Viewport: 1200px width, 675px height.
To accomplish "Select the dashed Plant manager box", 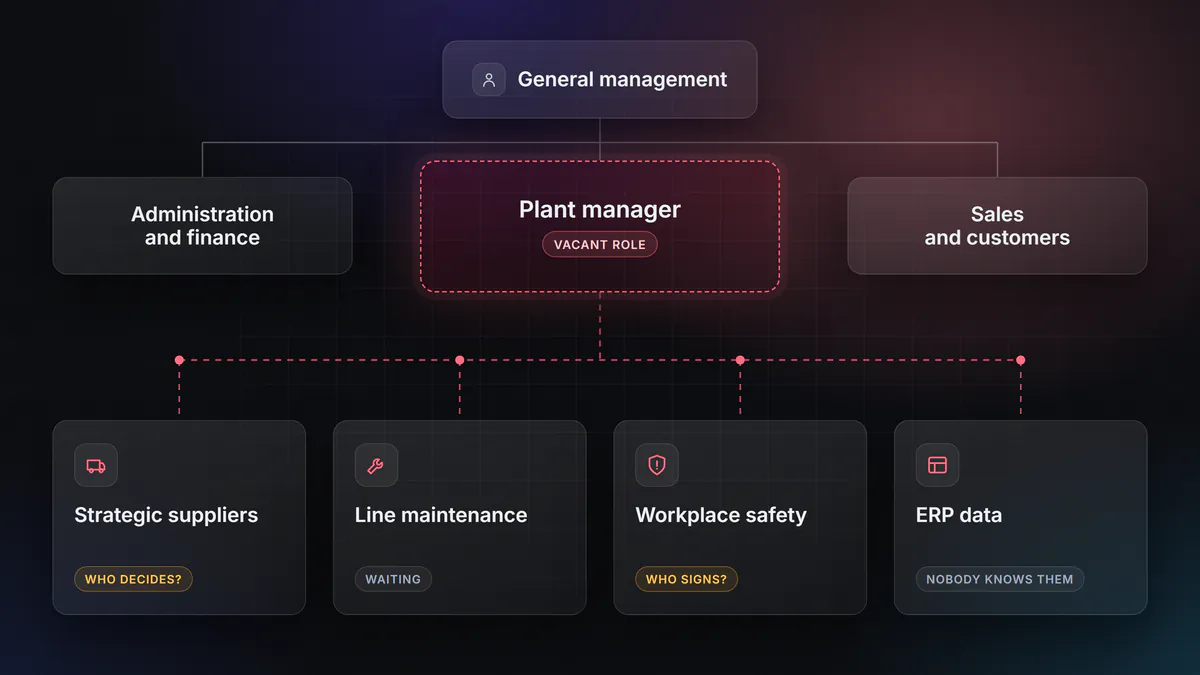I will pos(600,226).
